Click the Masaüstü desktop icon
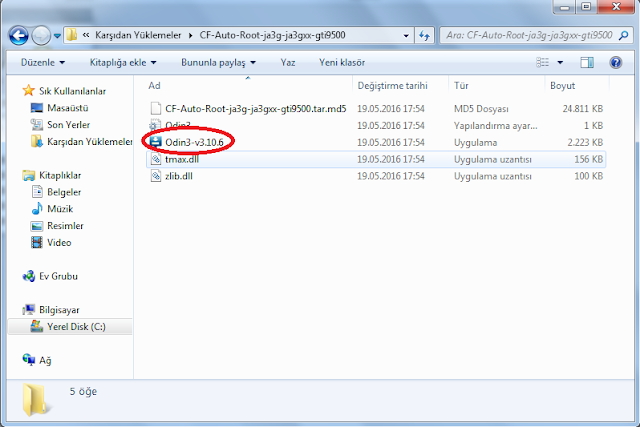640x427 pixels. (x=37, y=108)
